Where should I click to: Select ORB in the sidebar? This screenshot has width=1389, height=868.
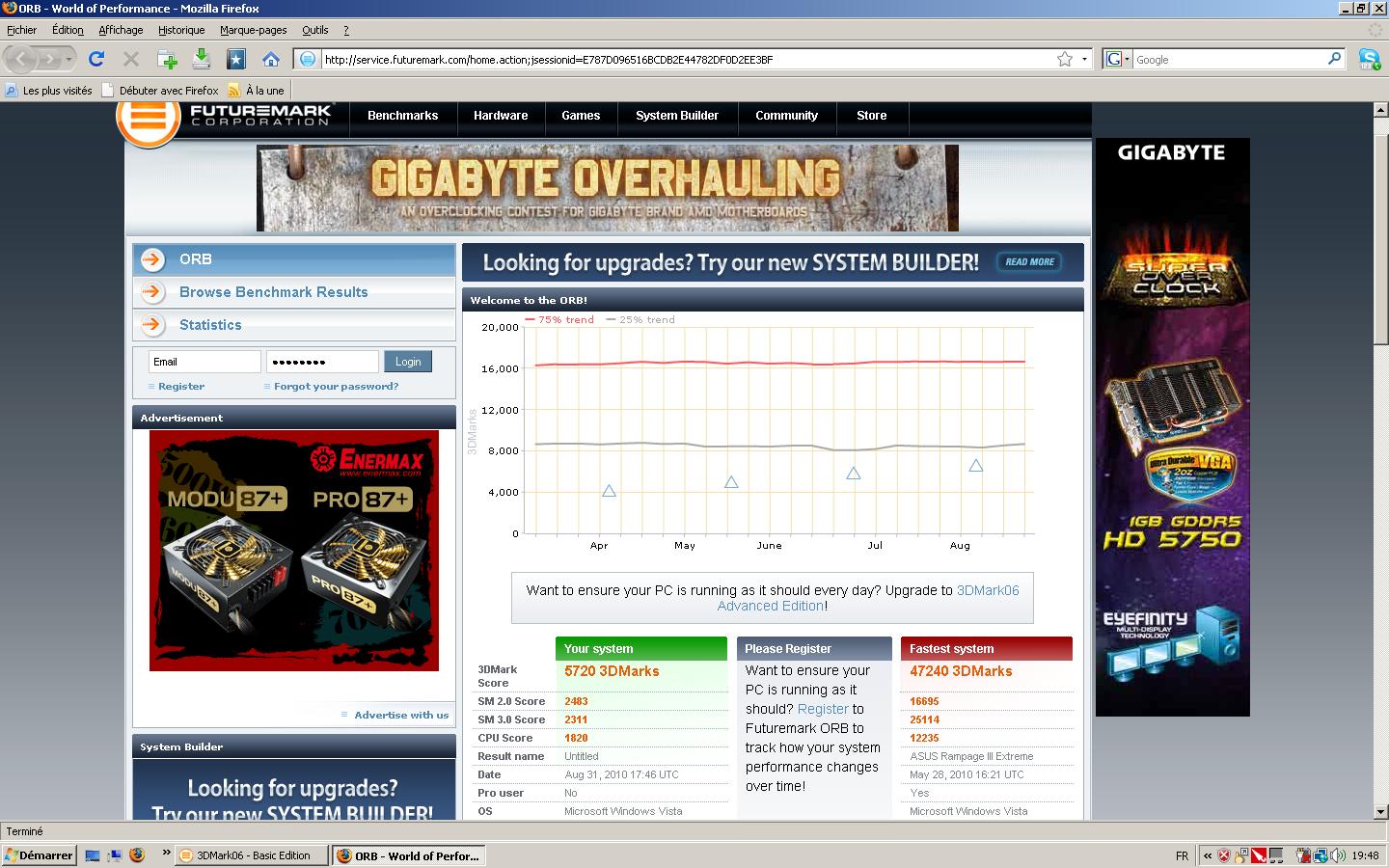tap(293, 259)
